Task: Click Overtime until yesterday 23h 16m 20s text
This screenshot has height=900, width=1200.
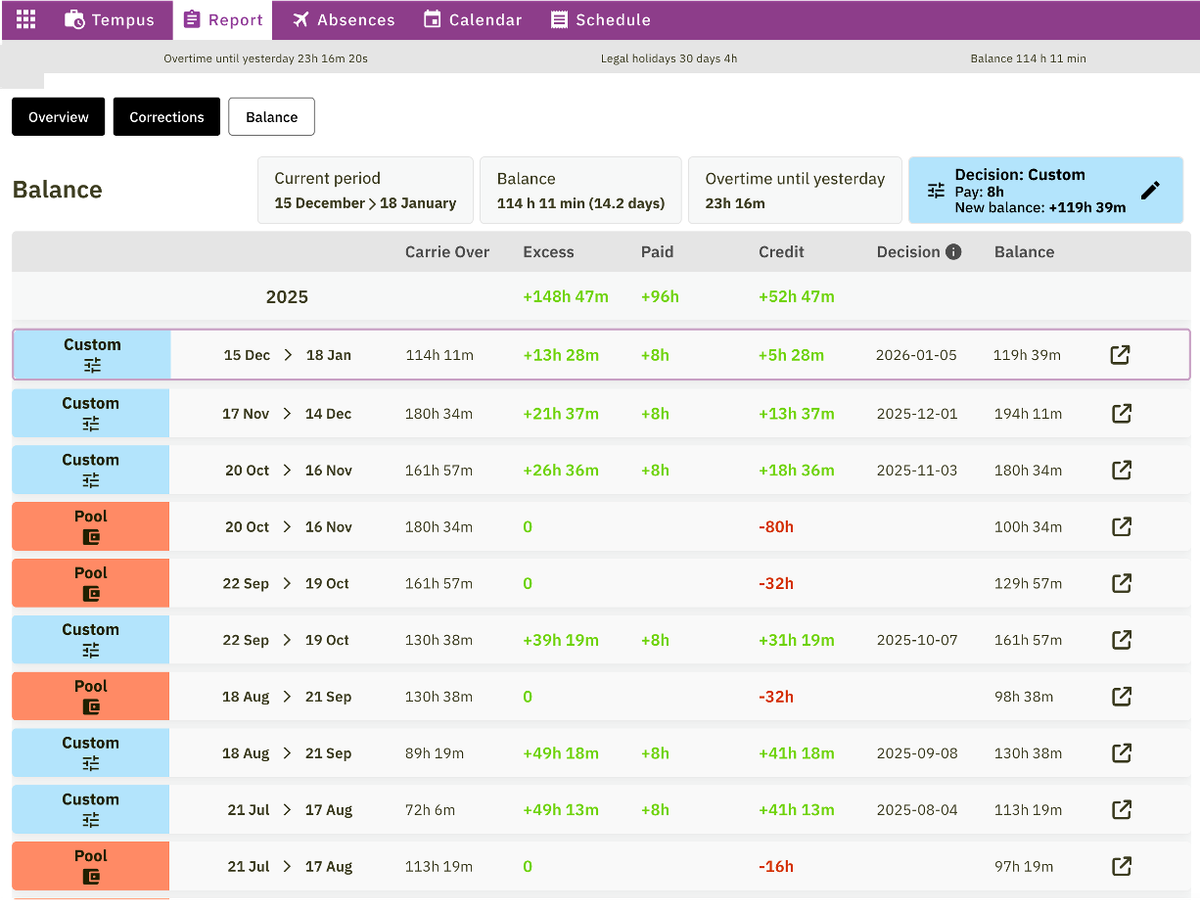Action: [266, 58]
